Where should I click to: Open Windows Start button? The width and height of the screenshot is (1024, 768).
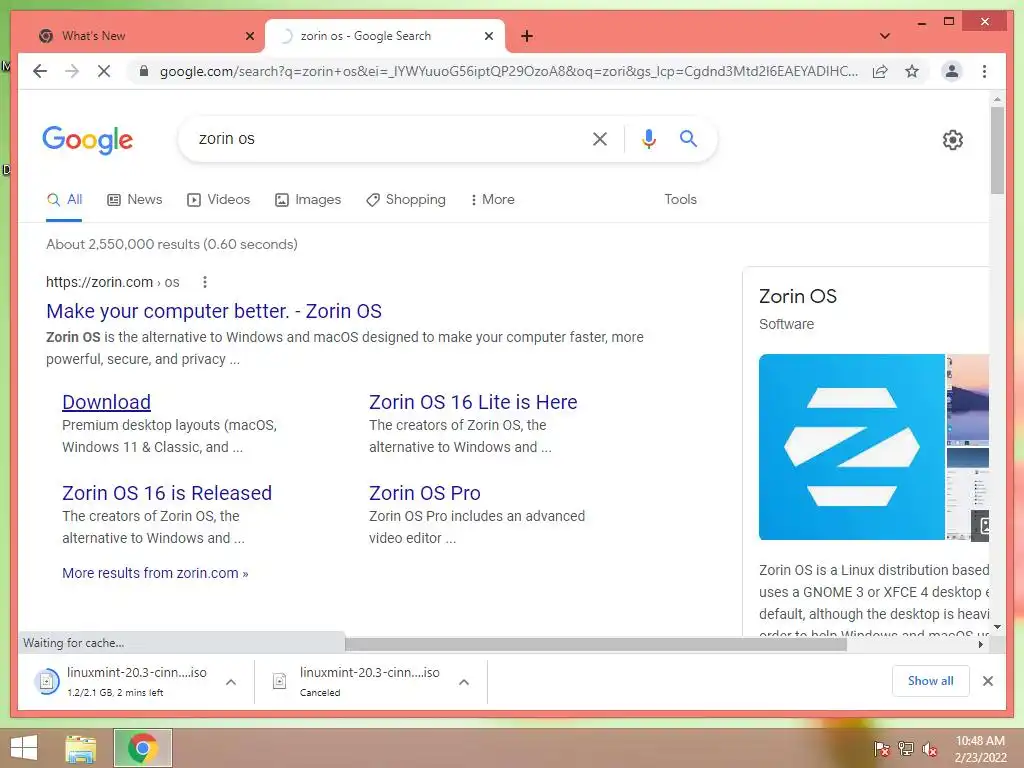click(x=24, y=748)
